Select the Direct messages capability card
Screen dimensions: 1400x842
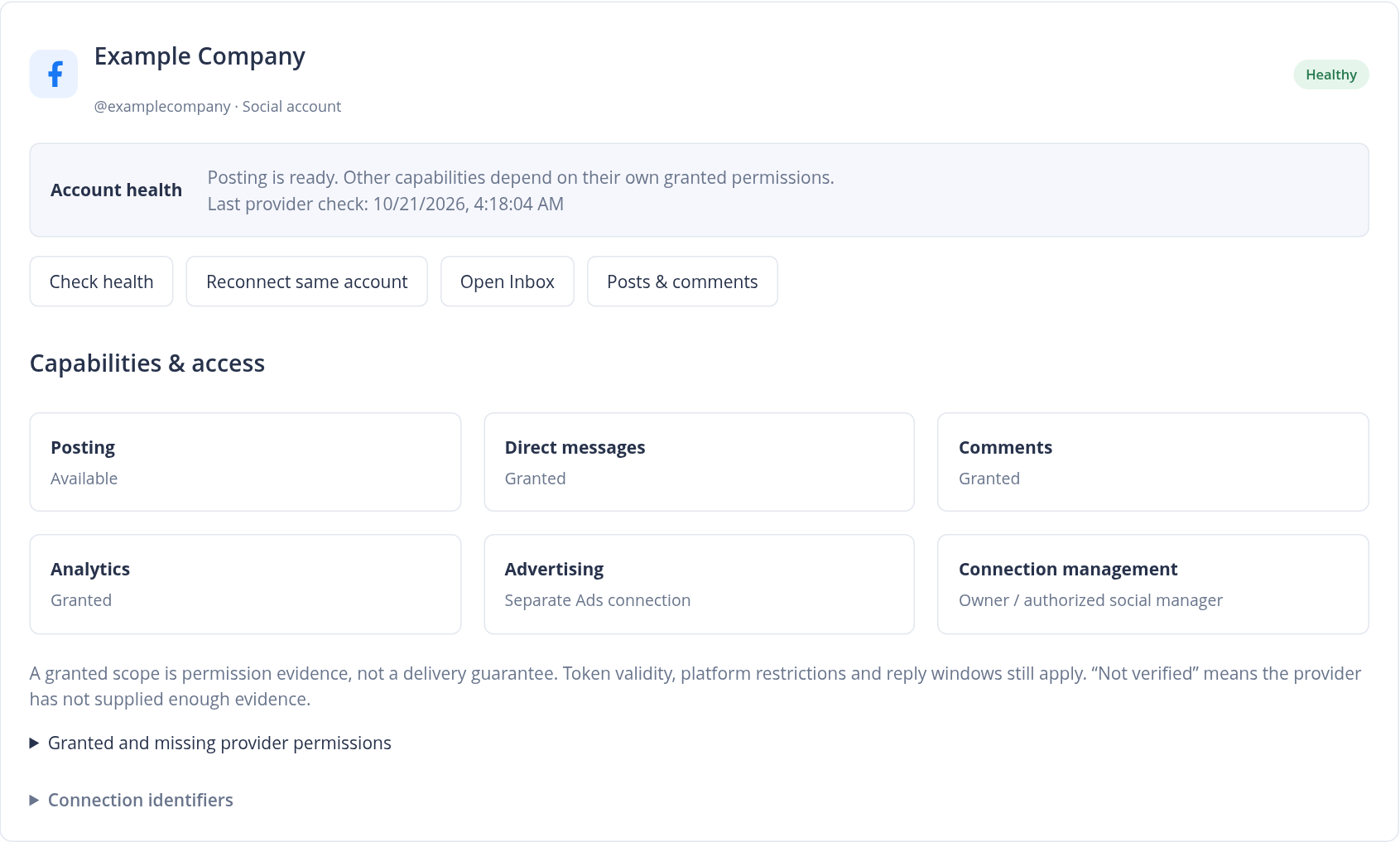[699, 462]
